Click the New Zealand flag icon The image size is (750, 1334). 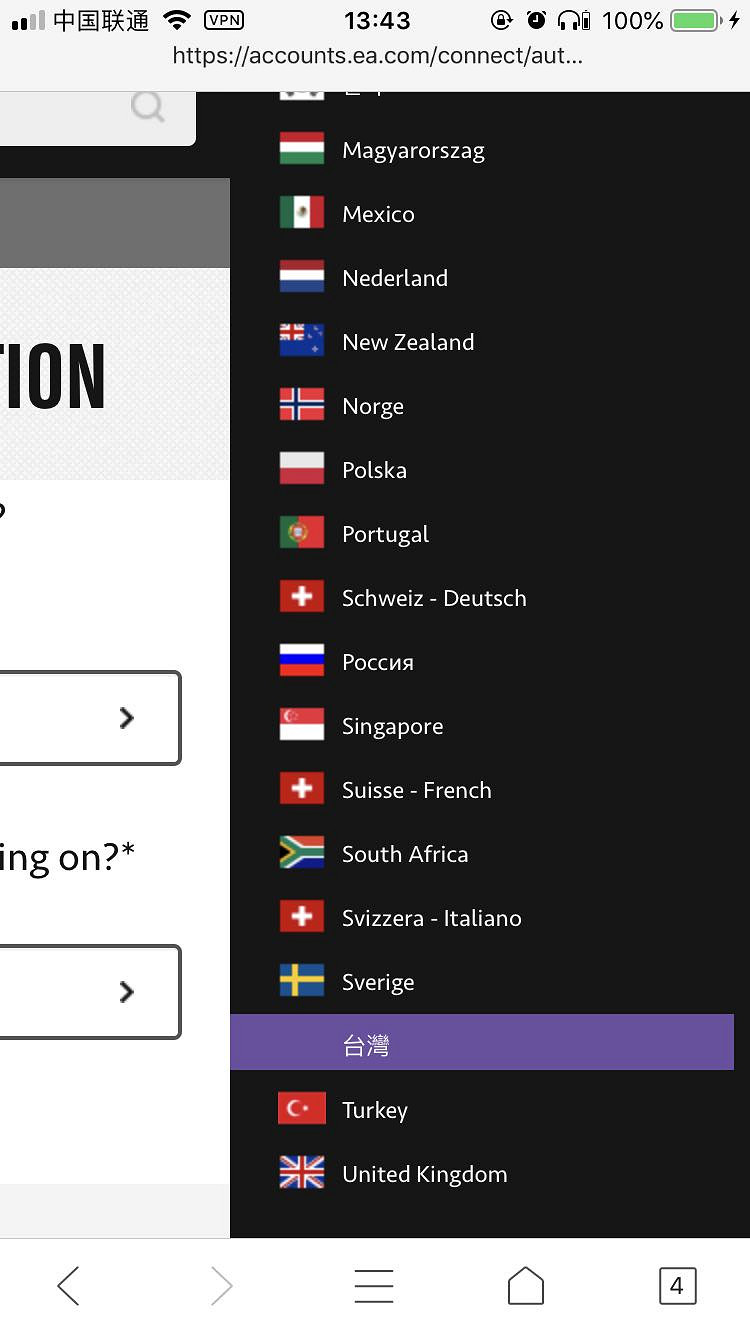point(301,341)
